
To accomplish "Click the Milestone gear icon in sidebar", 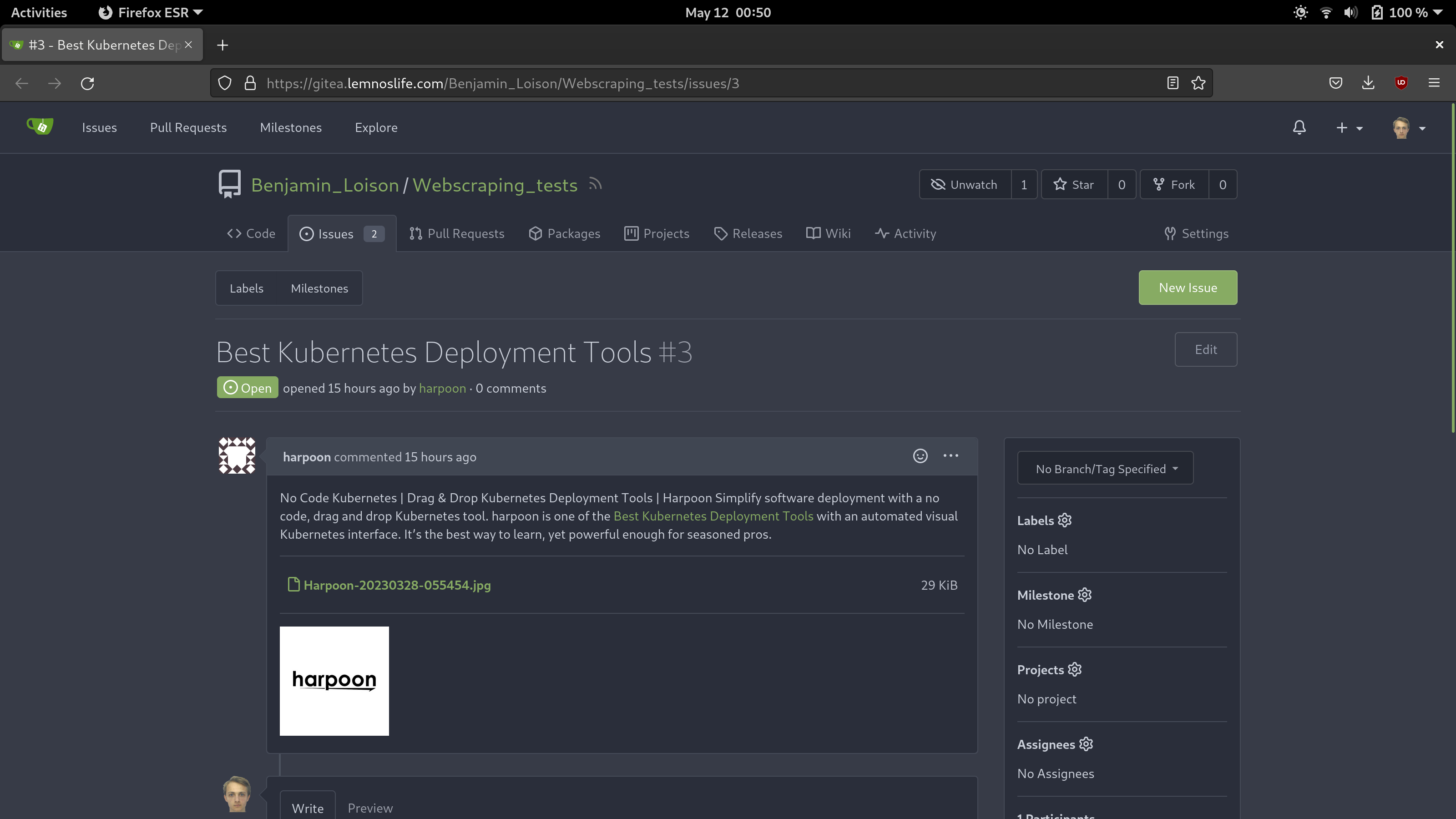I will [1084, 595].
